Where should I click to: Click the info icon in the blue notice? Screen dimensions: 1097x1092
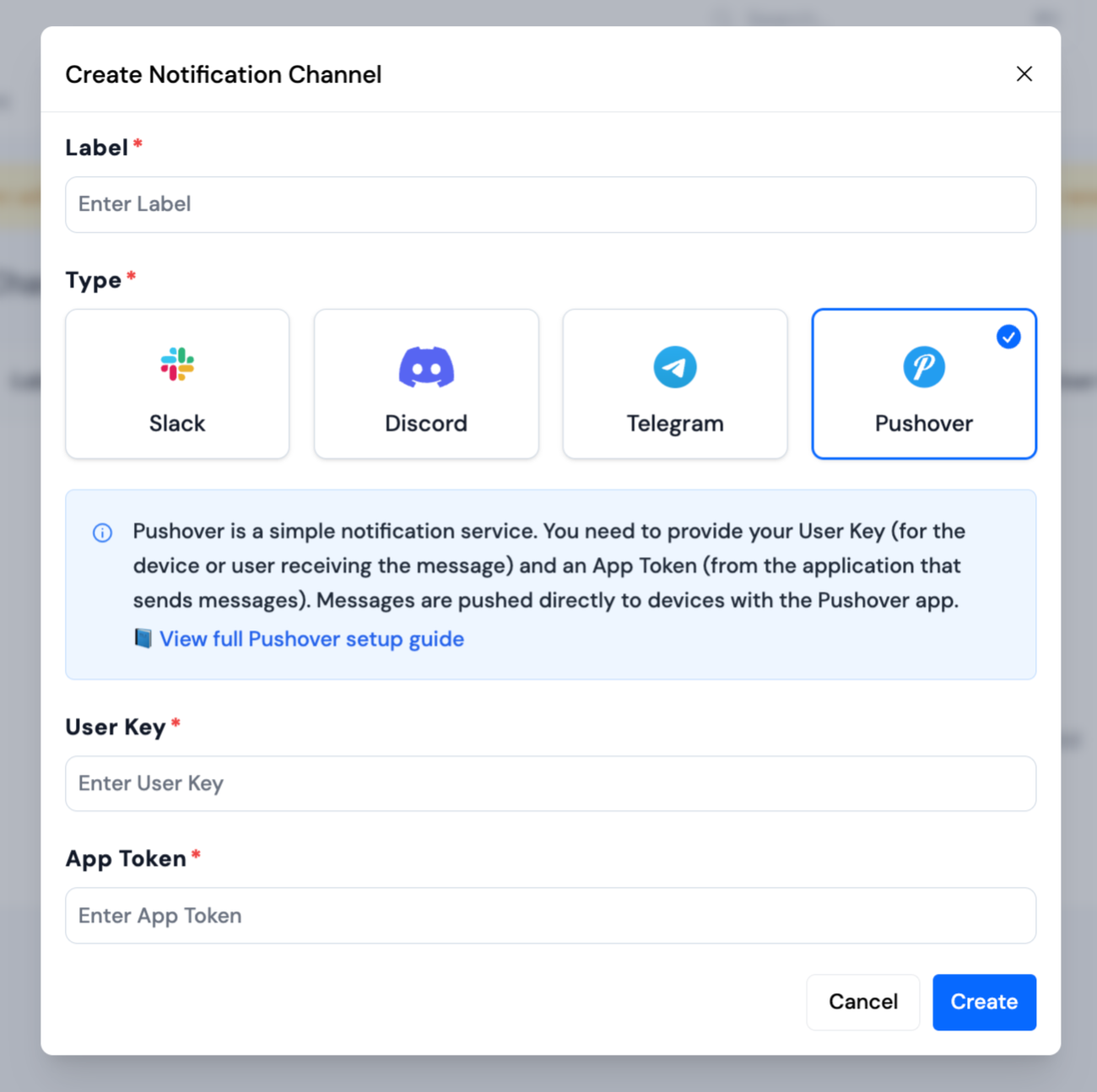point(102,532)
